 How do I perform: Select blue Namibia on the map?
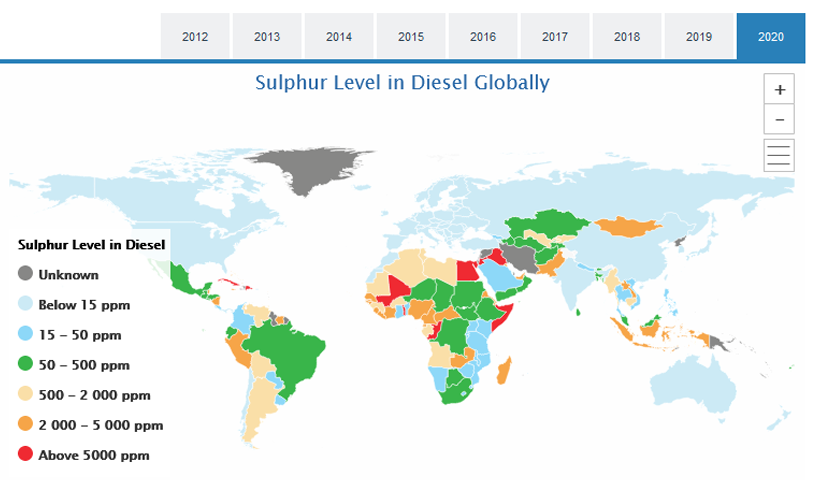click(x=438, y=378)
